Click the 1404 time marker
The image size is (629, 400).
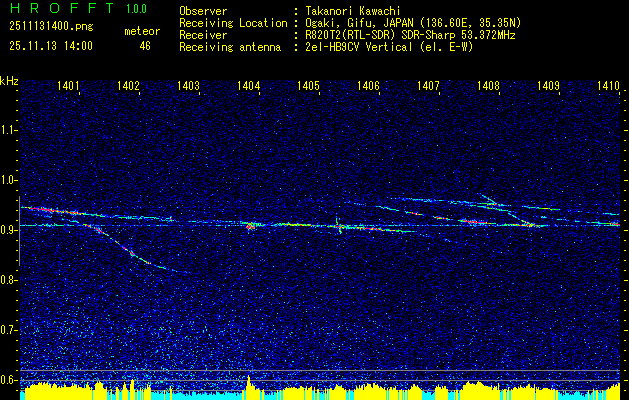pos(248,85)
